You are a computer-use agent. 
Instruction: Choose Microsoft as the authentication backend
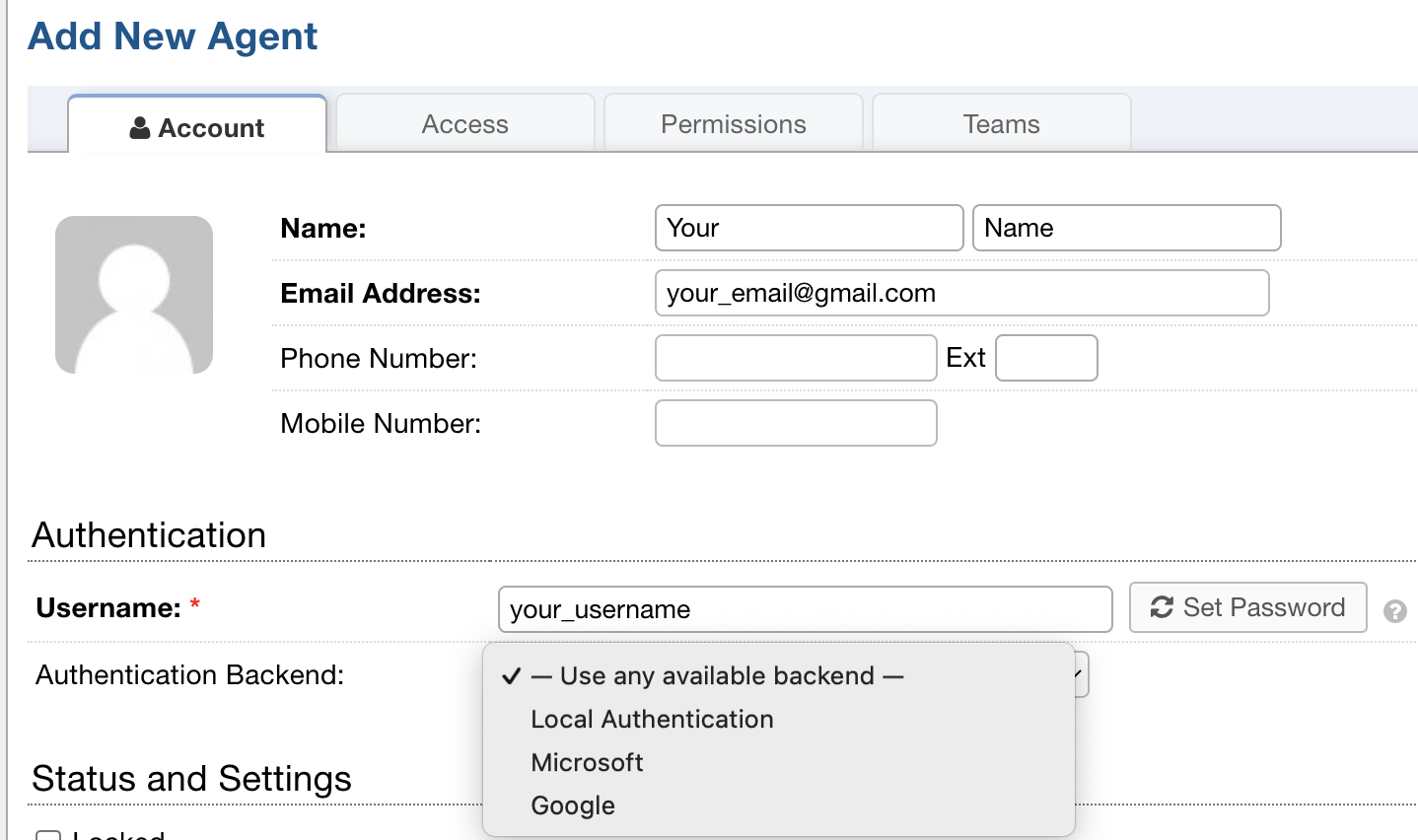(x=587, y=762)
